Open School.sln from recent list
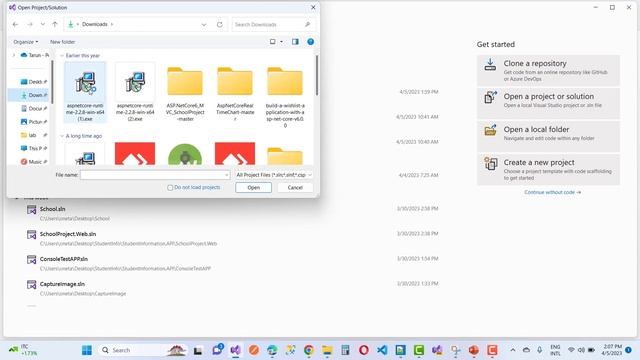 click(x=233, y=213)
